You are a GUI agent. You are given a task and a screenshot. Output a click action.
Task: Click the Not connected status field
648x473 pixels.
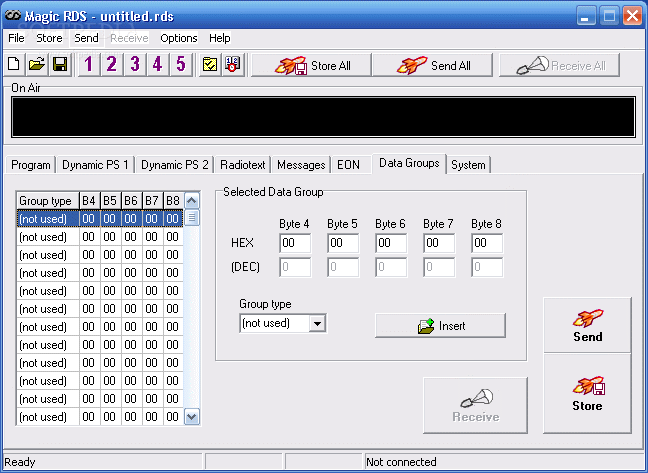(505, 462)
